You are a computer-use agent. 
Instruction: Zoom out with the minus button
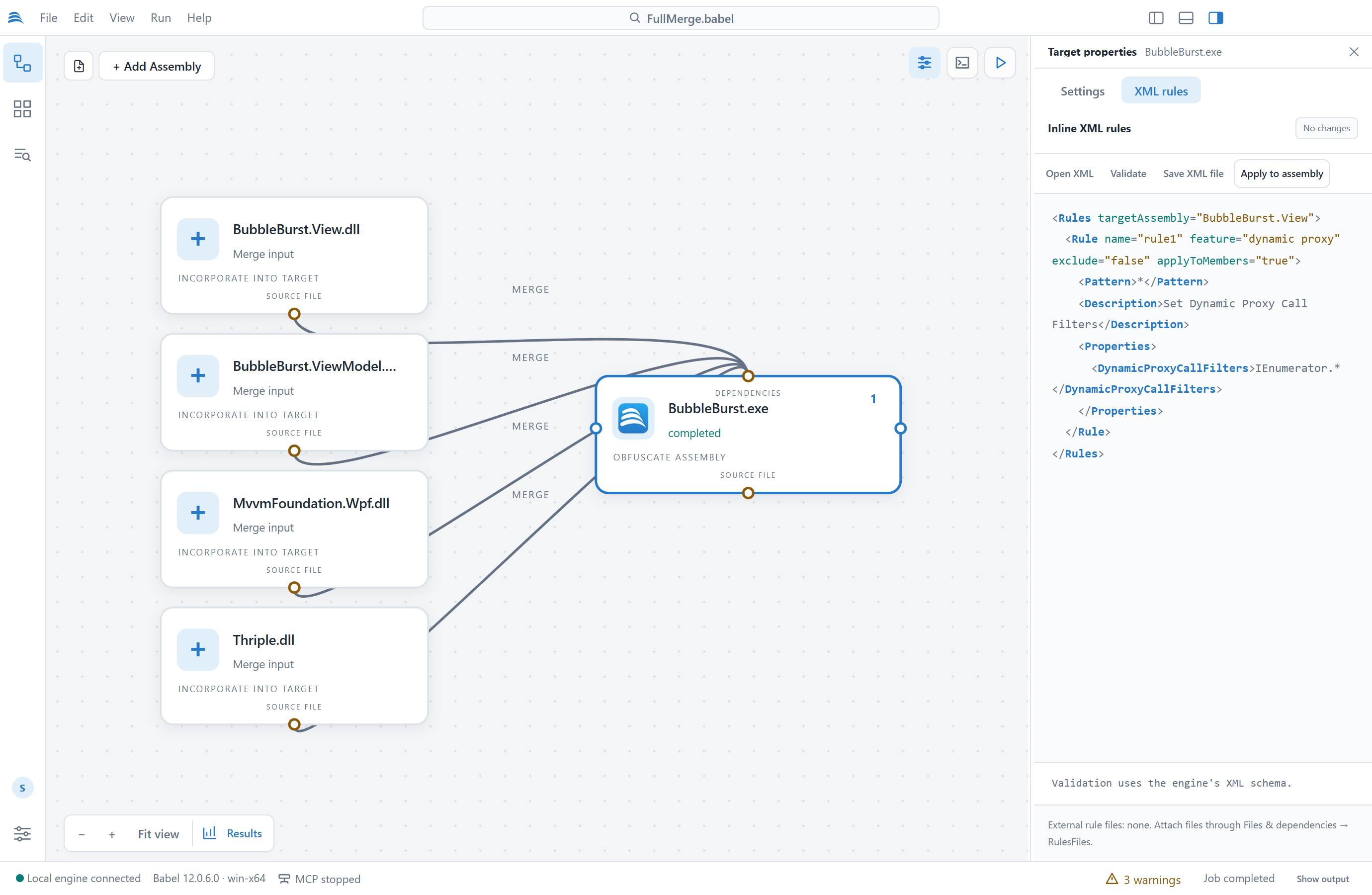pyautogui.click(x=82, y=834)
